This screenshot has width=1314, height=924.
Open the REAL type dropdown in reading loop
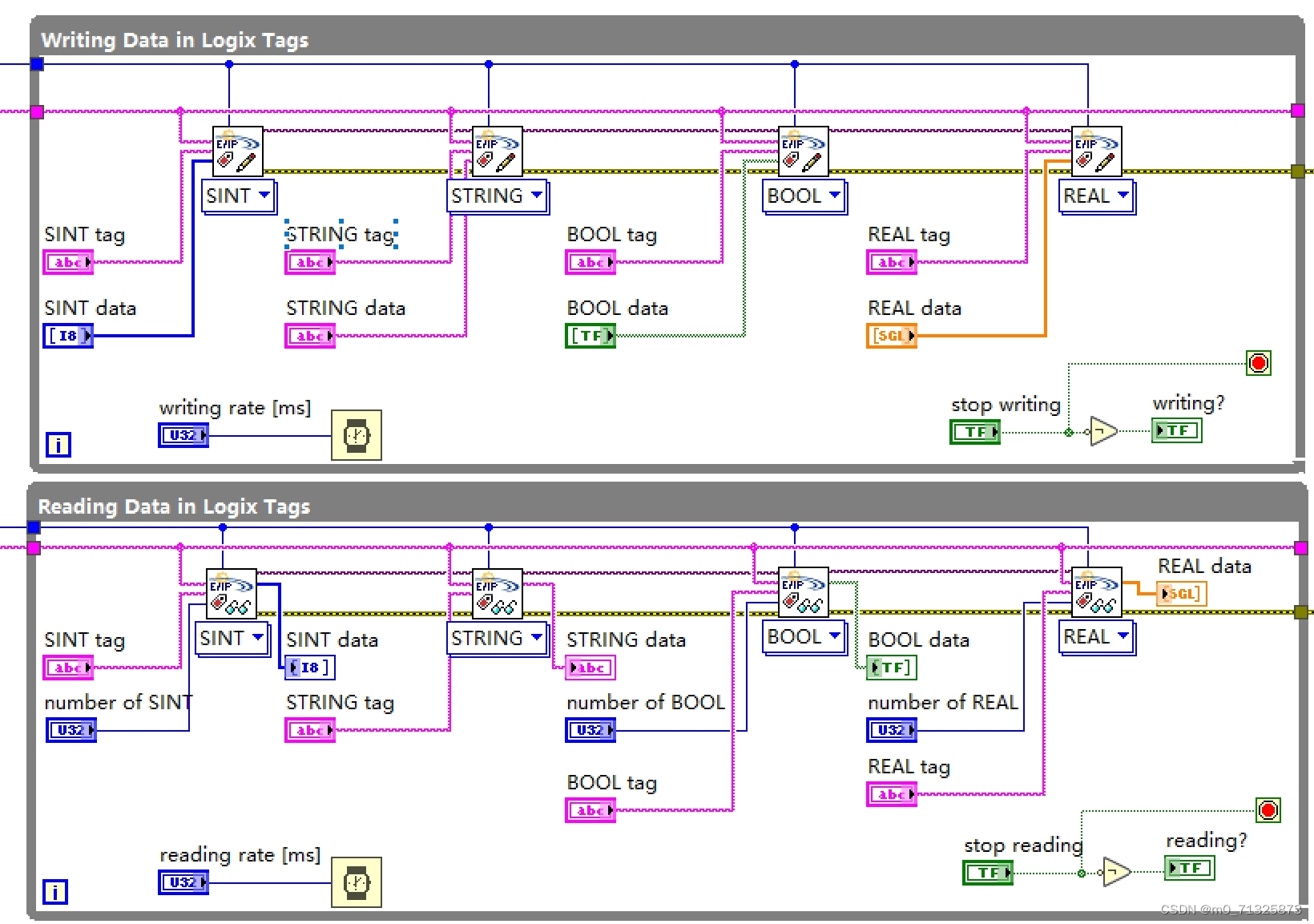(1096, 637)
